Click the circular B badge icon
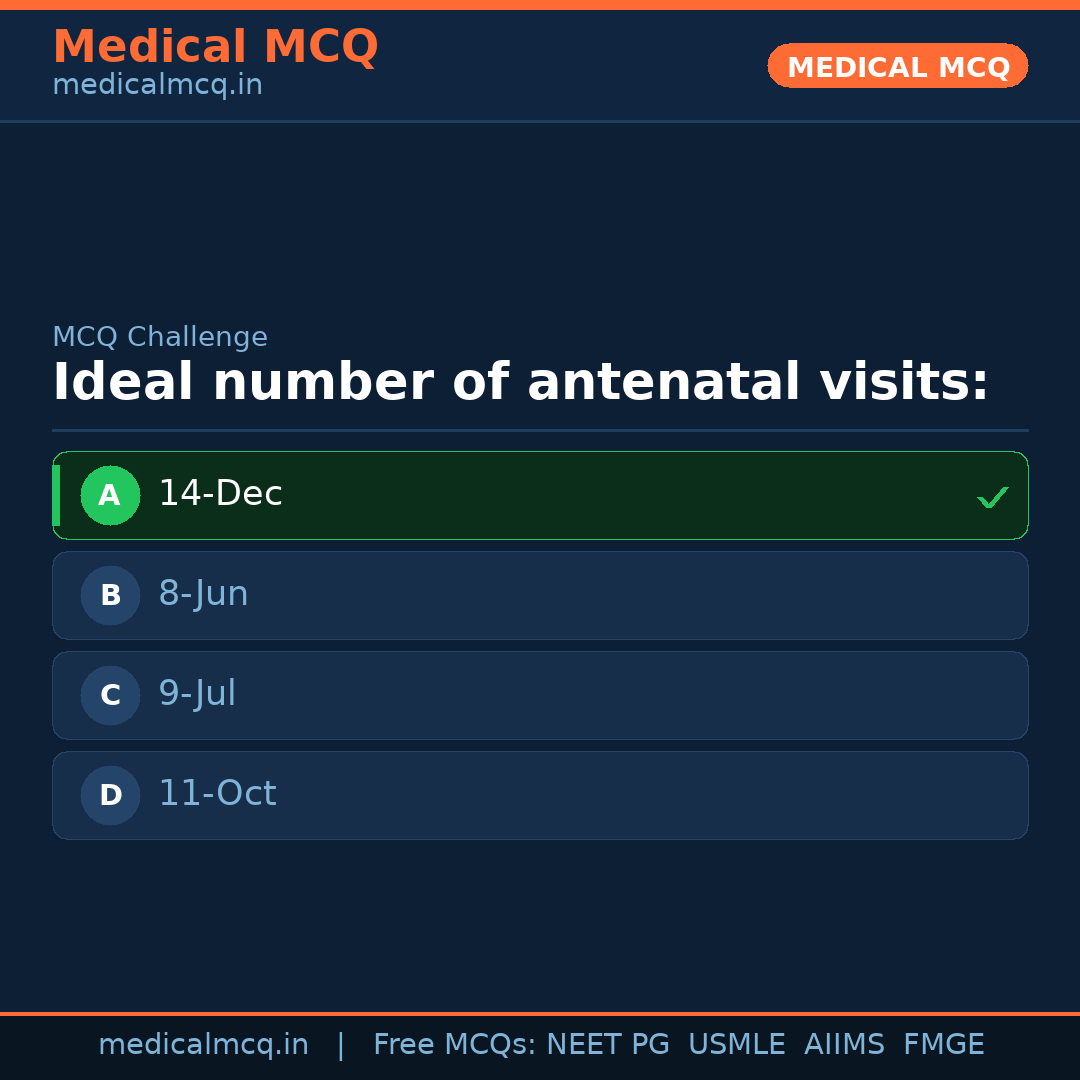The width and height of the screenshot is (1080, 1080). click(110, 595)
